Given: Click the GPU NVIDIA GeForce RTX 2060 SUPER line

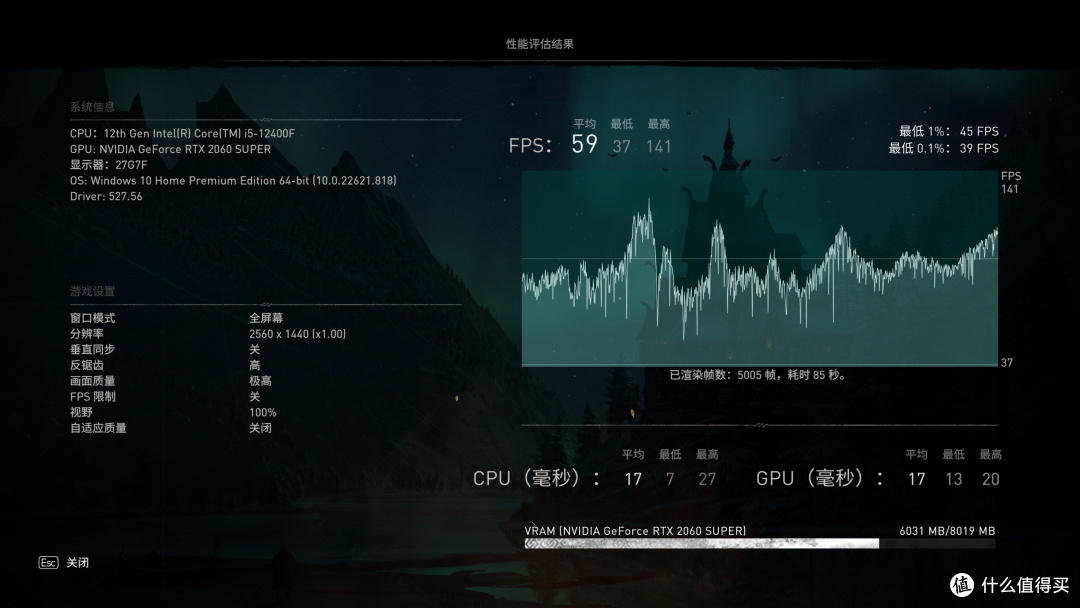Looking at the screenshot, I should point(170,149).
